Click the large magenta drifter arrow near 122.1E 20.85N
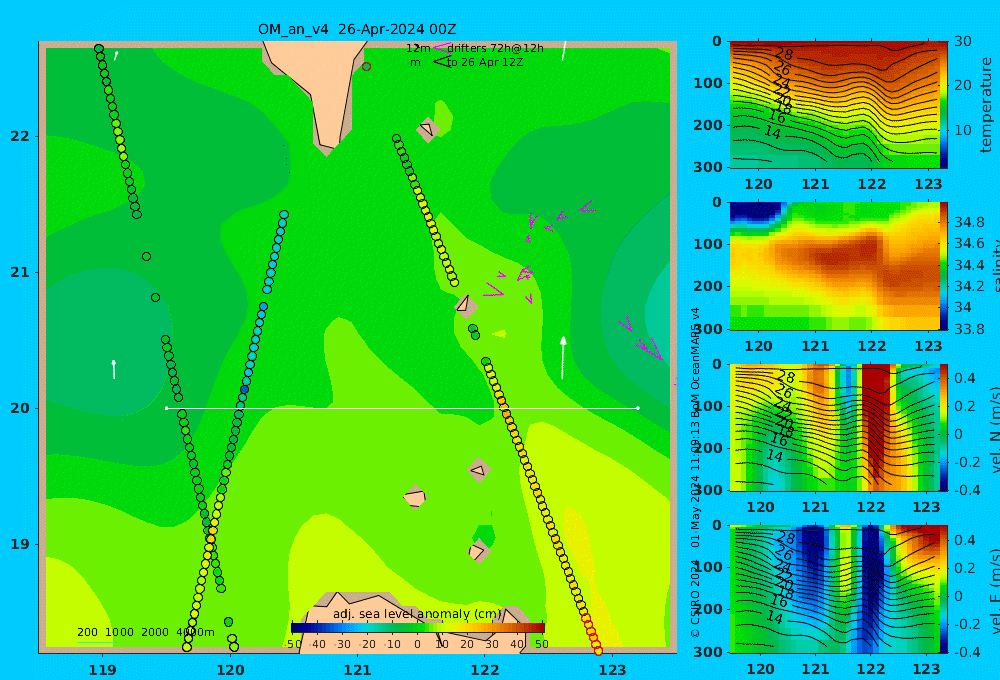1000x680 pixels. pos(494,290)
